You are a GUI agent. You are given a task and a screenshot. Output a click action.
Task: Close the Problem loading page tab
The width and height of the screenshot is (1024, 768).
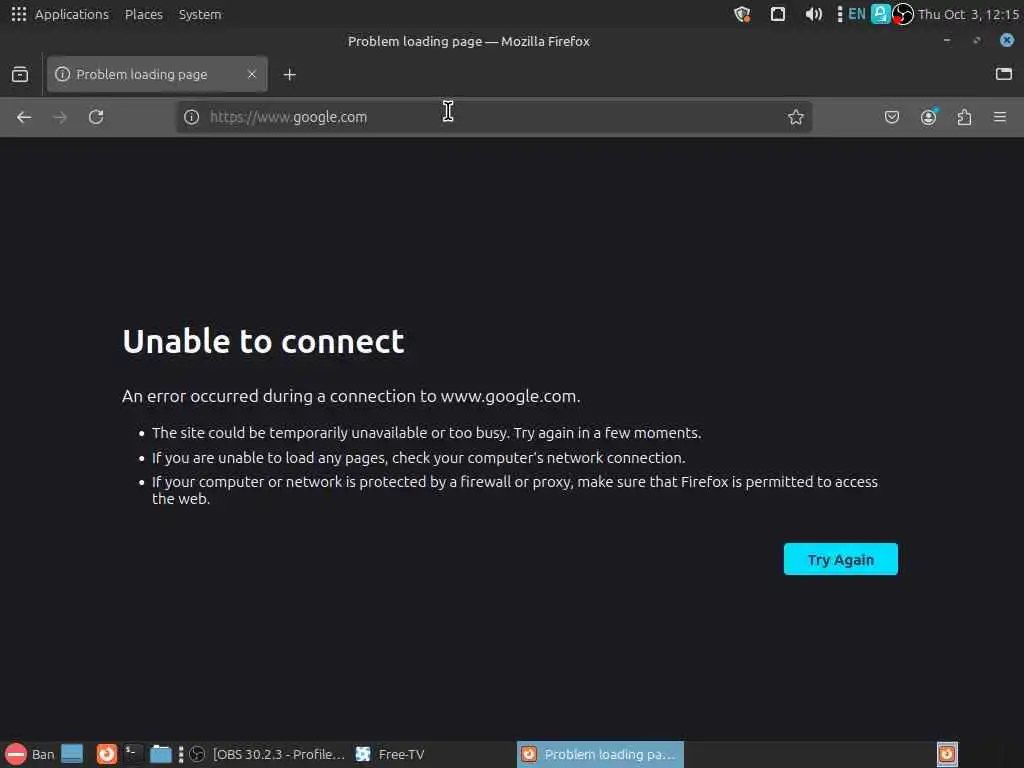point(251,74)
